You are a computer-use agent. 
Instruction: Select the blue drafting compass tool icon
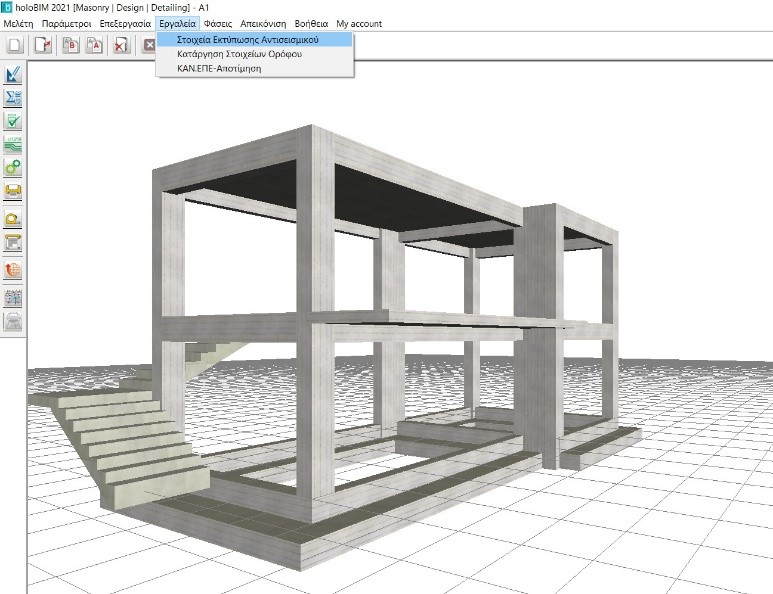pos(13,74)
